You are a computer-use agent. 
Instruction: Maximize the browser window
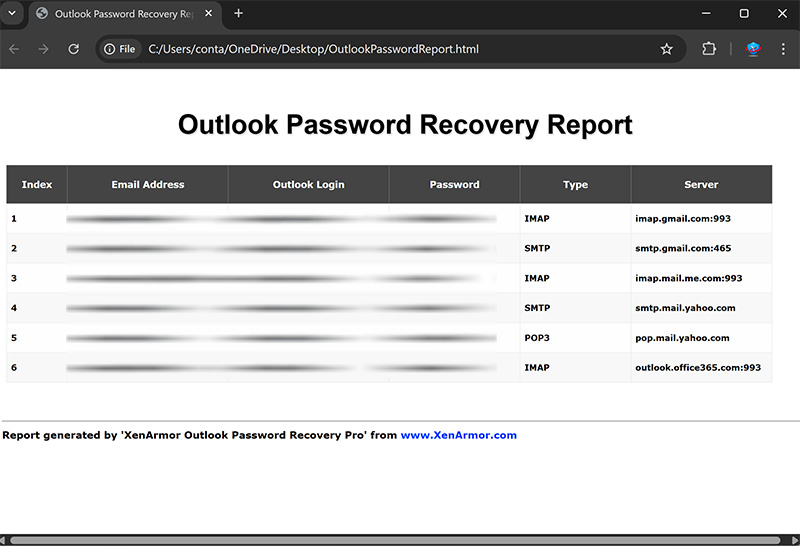[744, 13]
